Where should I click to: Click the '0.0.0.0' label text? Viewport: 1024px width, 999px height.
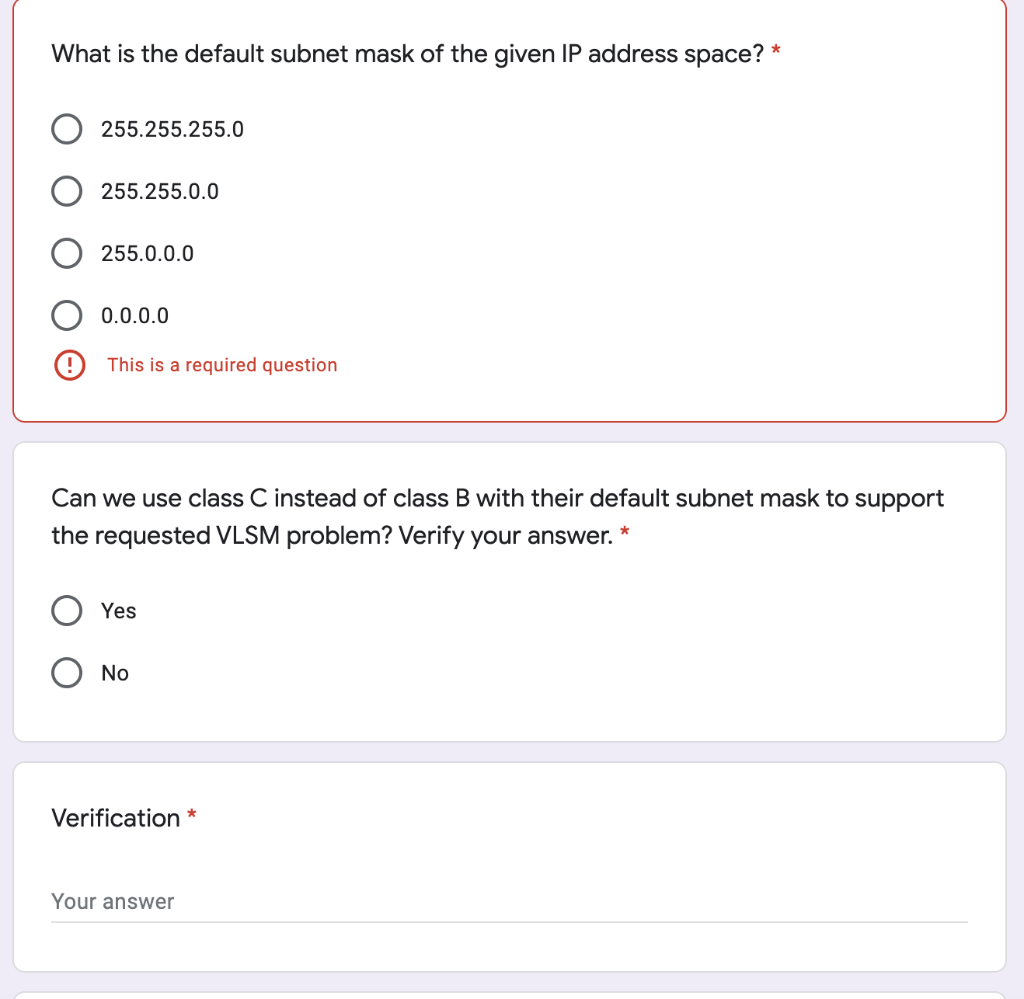[135, 316]
